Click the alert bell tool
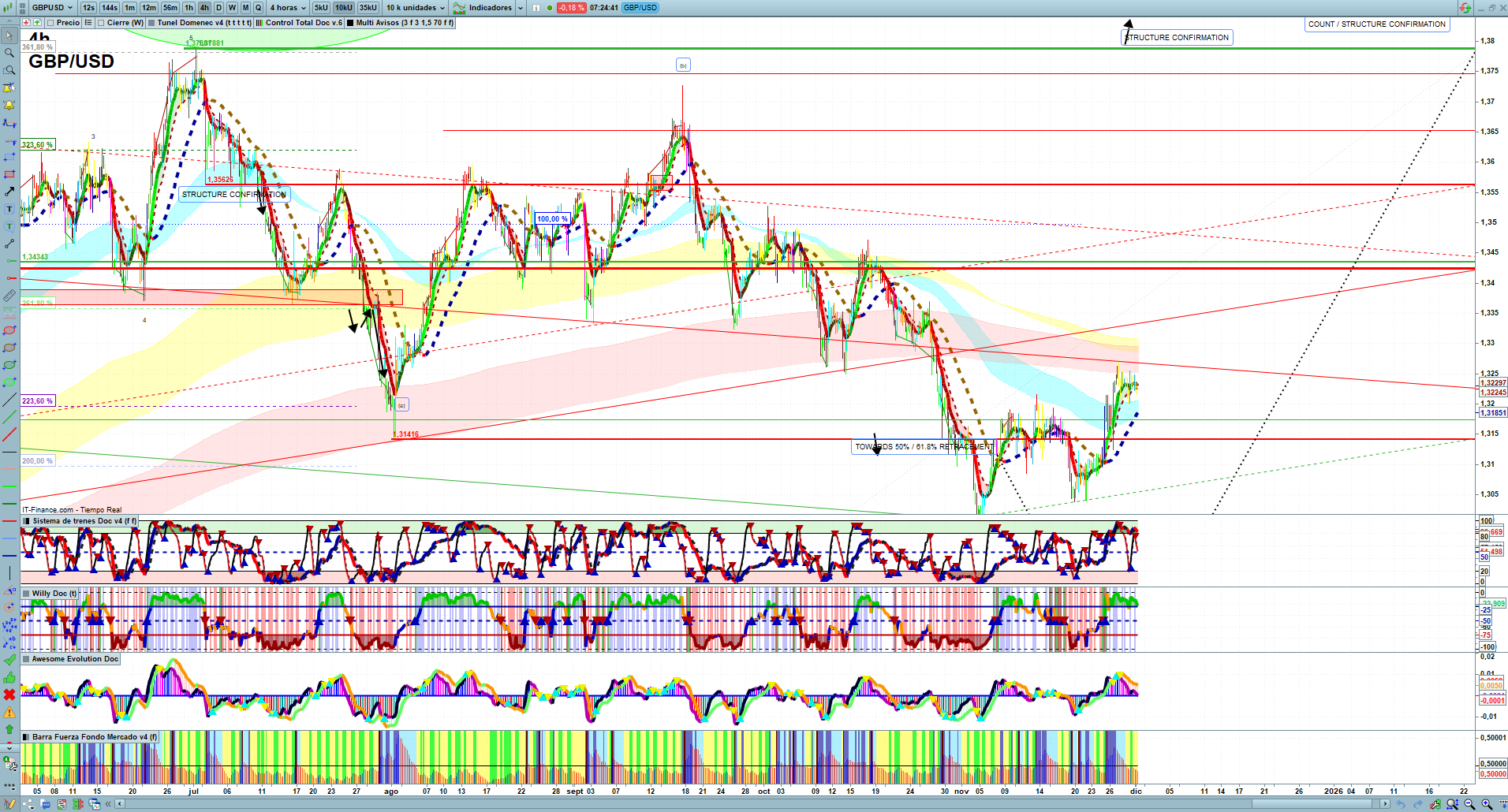This screenshot has height=812, width=1508. coord(9,105)
